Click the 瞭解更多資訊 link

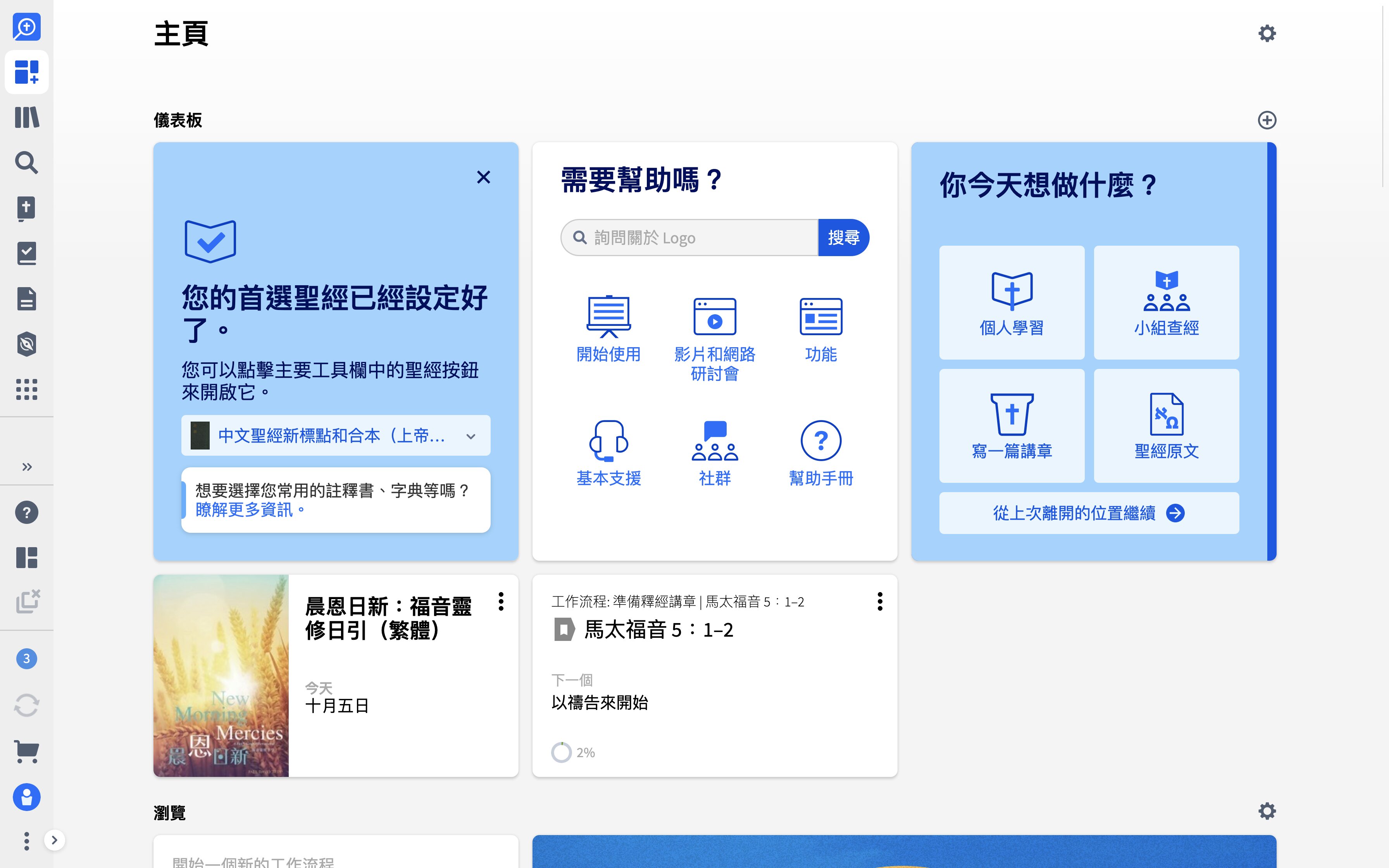(x=250, y=510)
